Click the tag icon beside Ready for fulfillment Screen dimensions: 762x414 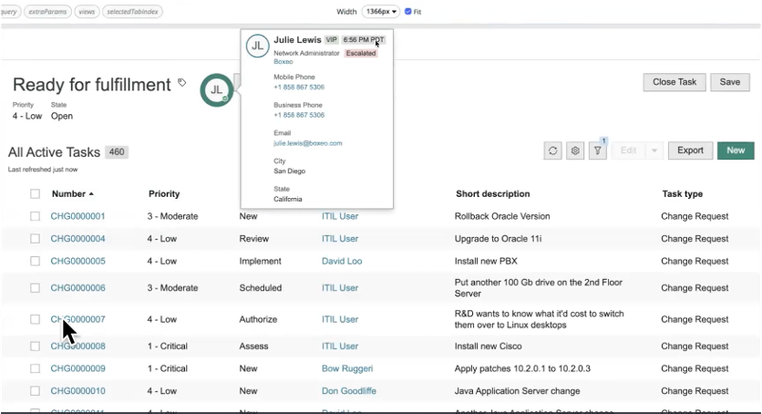tap(182, 83)
